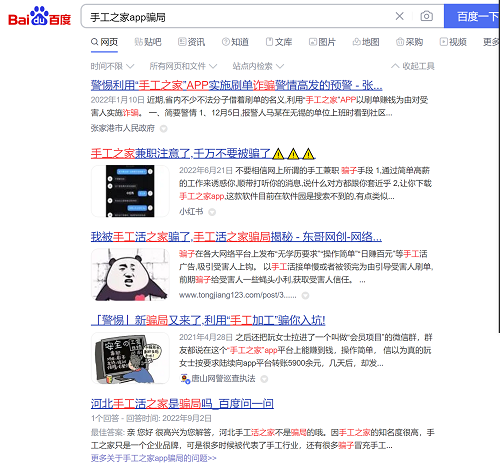Expand the 站点内检索 dropdown
The height and width of the screenshot is (463, 500).
(x=258, y=66)
